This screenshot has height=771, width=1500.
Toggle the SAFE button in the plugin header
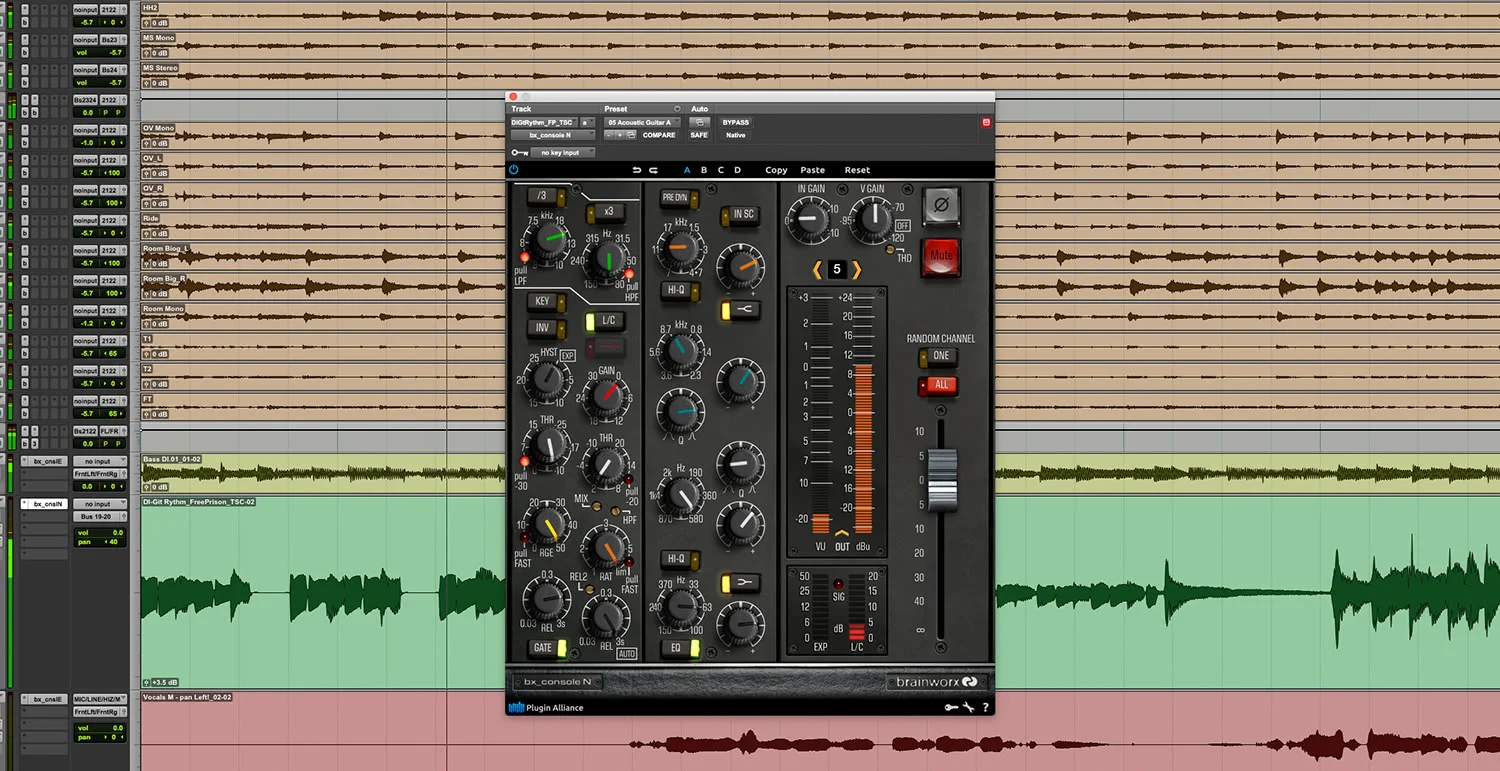click(699, 135)
